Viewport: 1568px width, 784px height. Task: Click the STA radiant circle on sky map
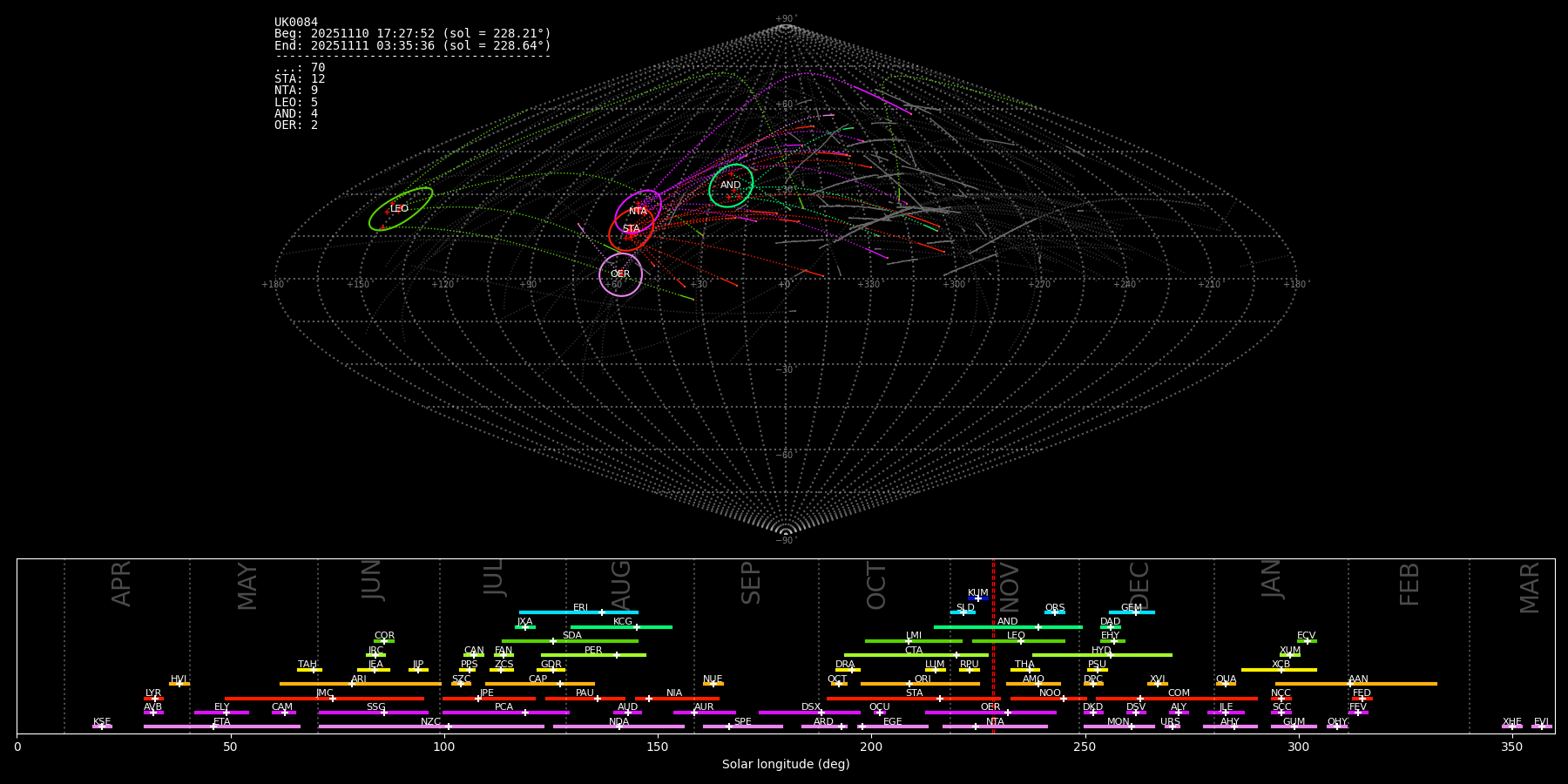[631, 229]
